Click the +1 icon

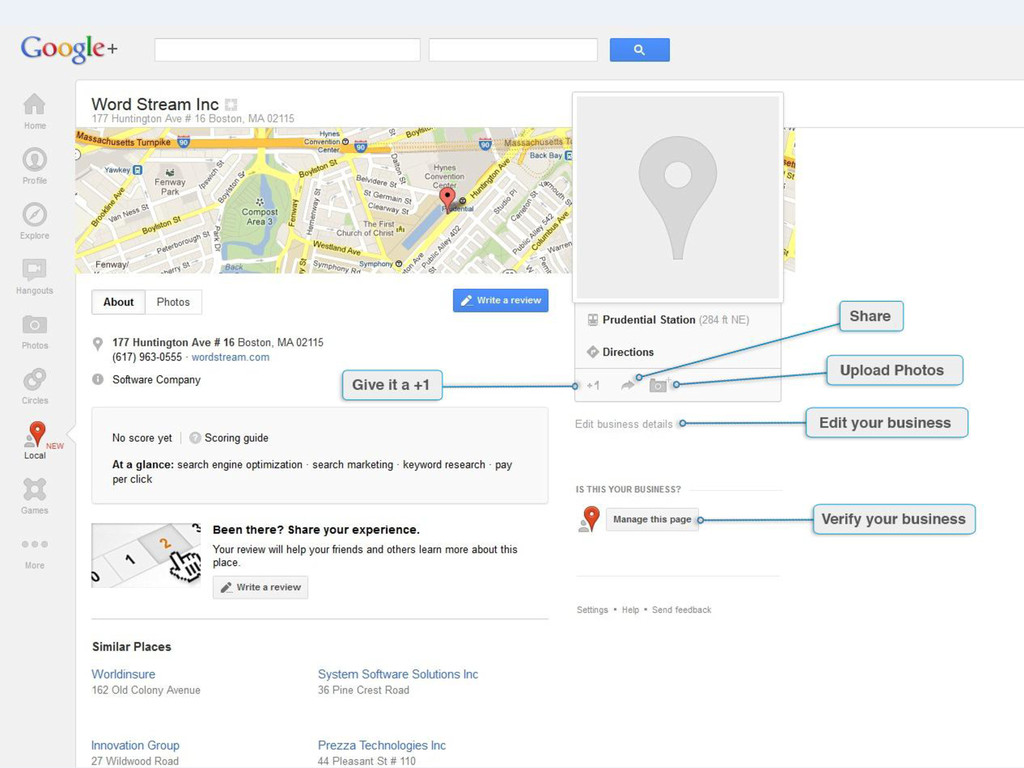(x=593, y=385)
